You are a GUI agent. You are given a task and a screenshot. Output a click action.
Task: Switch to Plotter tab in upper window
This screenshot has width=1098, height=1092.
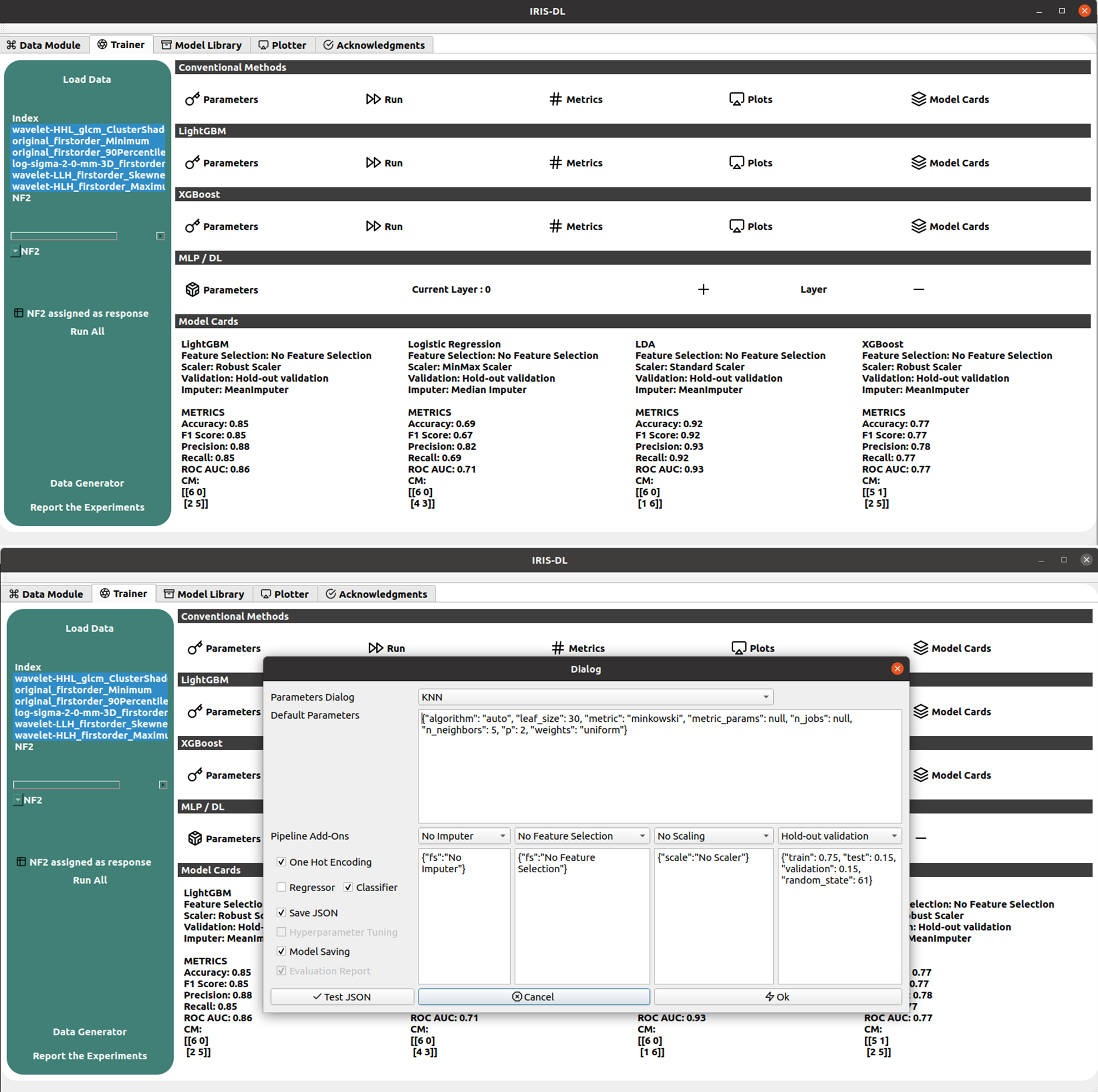(283, 46)
